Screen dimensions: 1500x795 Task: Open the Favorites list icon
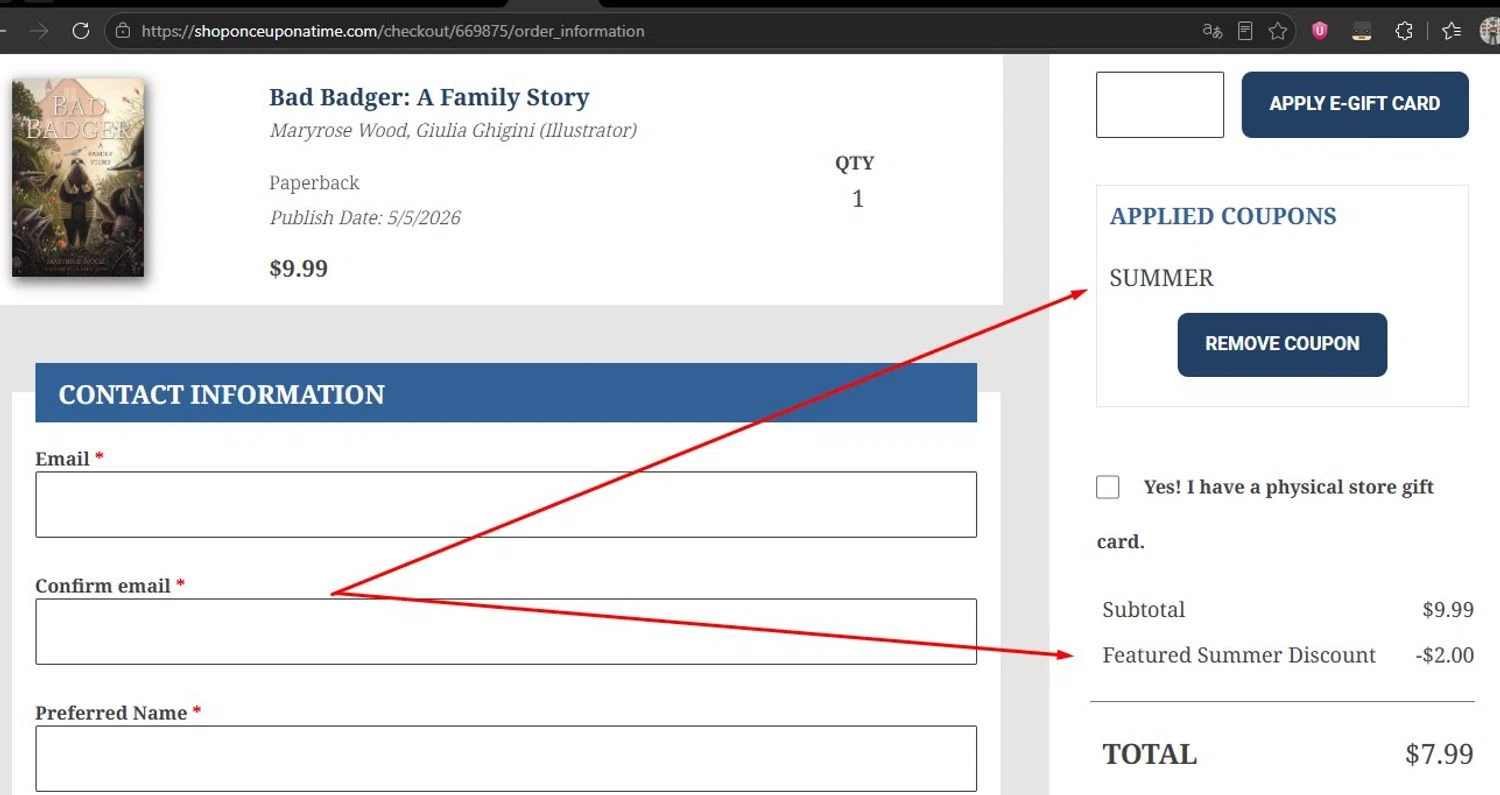click(1452, 31)
